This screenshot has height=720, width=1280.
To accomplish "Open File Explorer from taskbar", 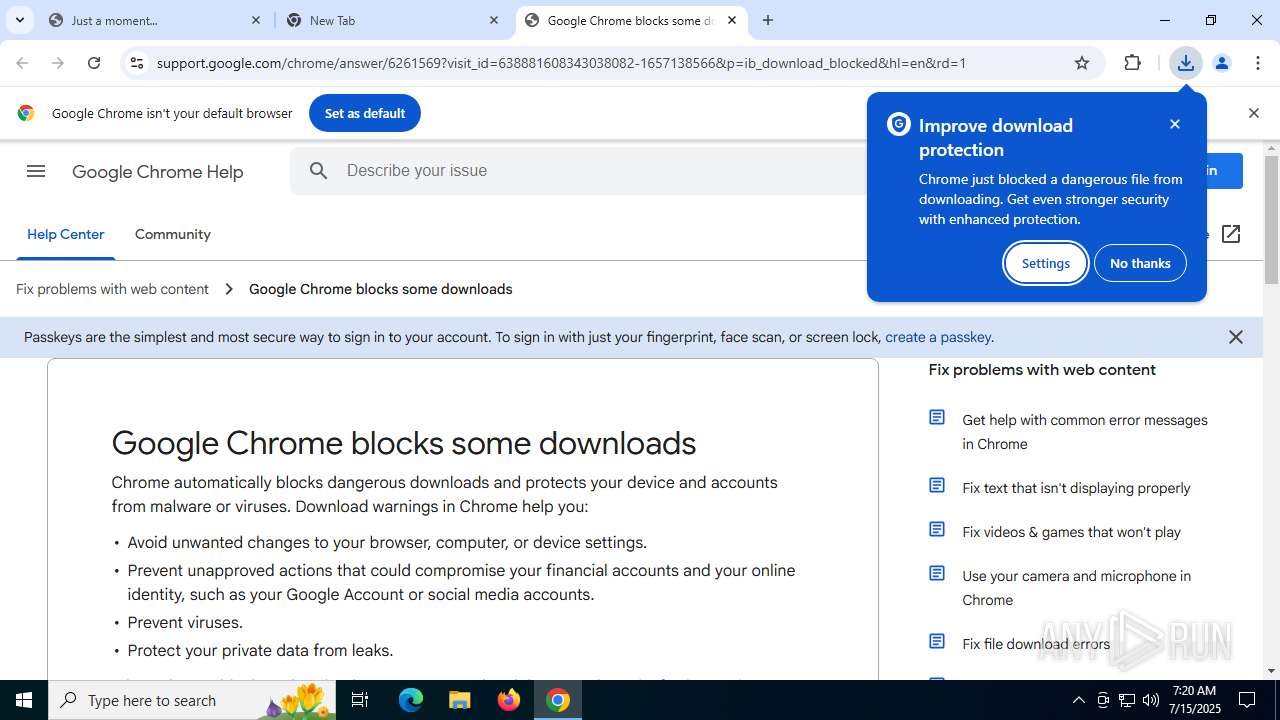I will (x=460, y=700).
